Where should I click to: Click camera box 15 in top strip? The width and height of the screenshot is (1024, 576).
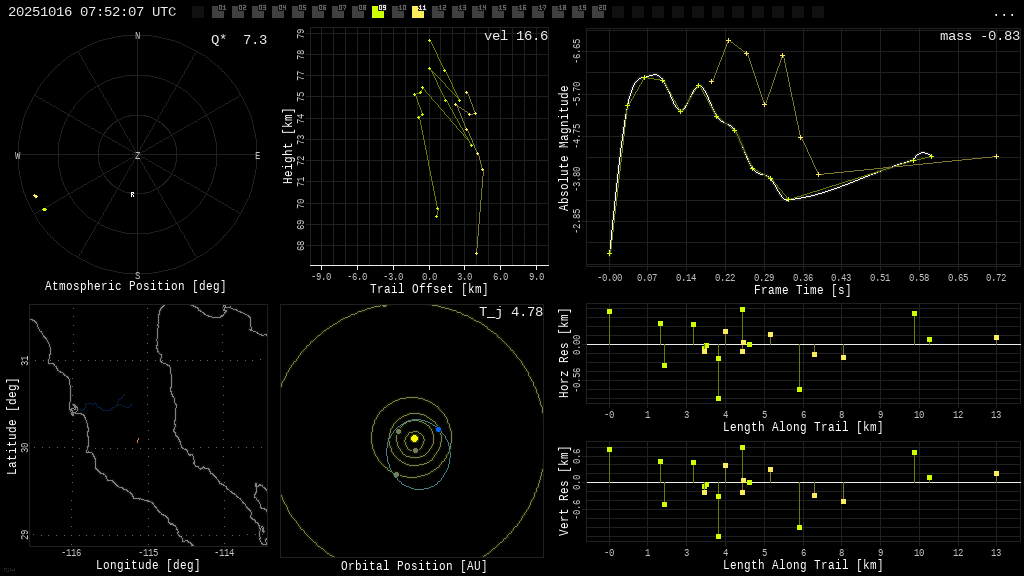(498, 12)
